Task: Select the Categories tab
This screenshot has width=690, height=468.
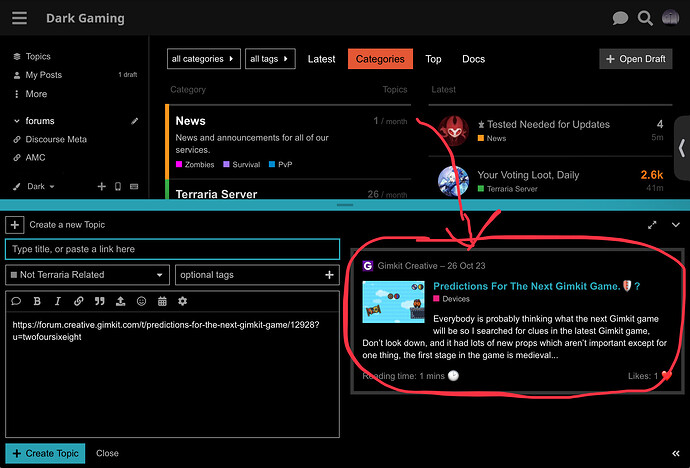Action: [x=380, y=59]
